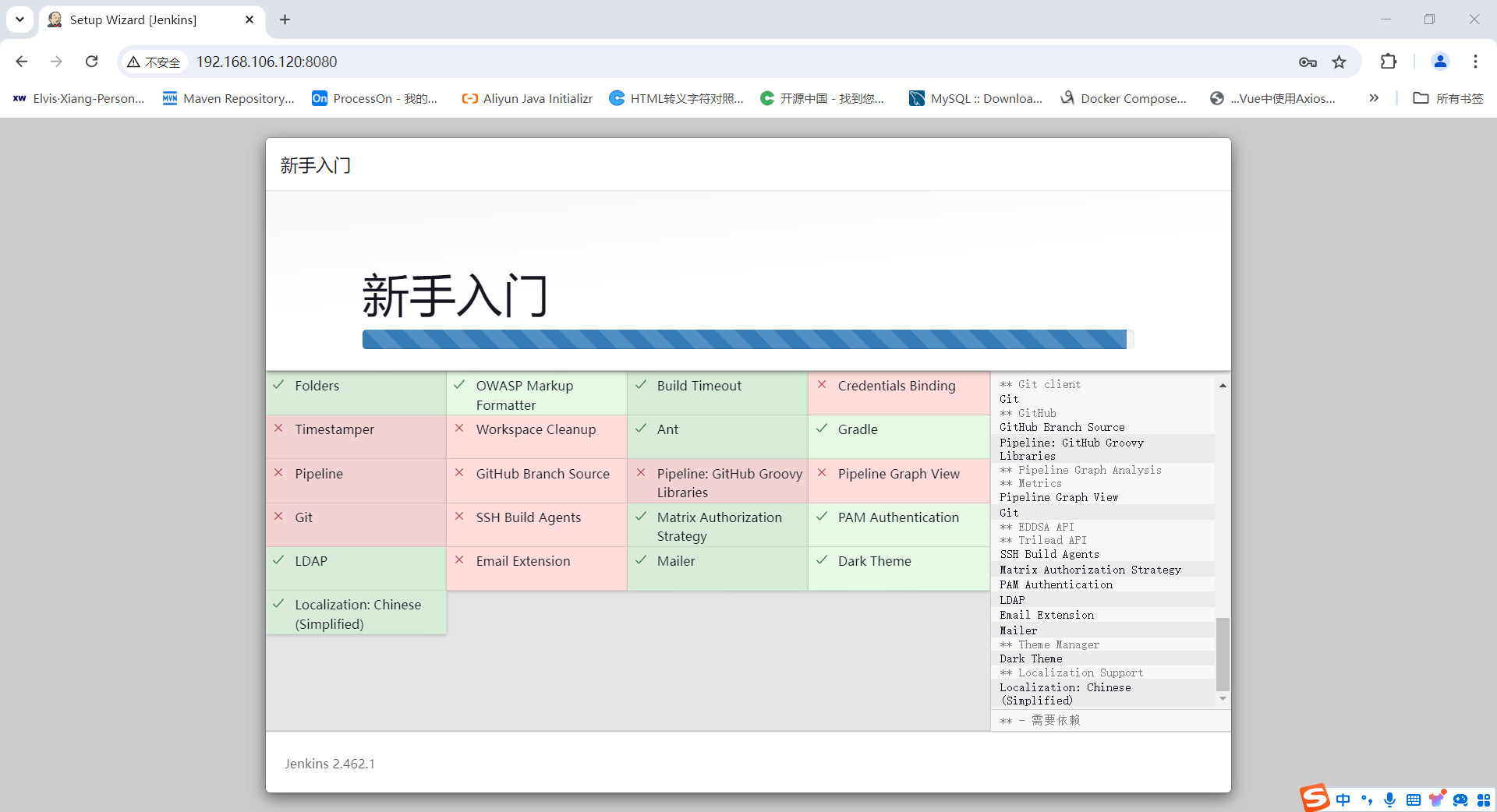This screenshot has width=1497, height=812.
Task: Open the Chrome three-dot menu
Action: coord(1475,62)
